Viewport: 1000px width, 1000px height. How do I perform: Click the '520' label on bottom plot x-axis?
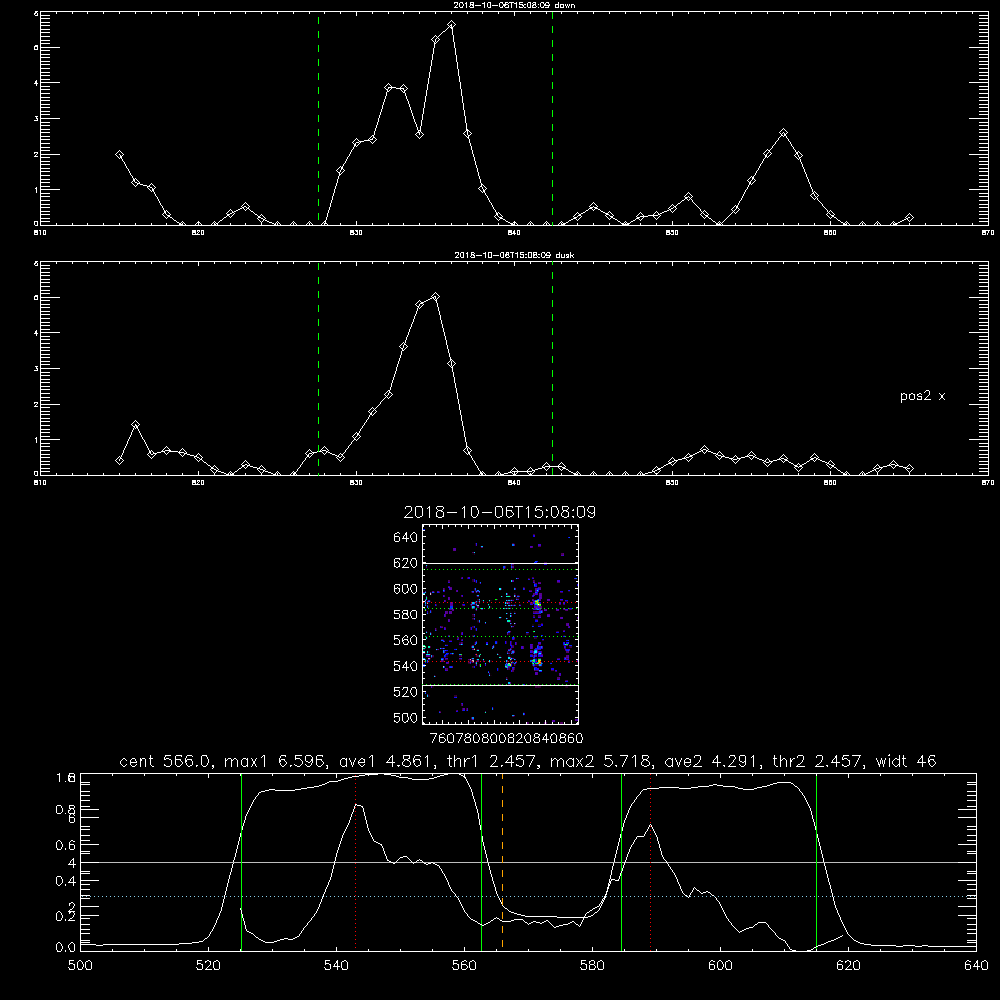point(208,966)
